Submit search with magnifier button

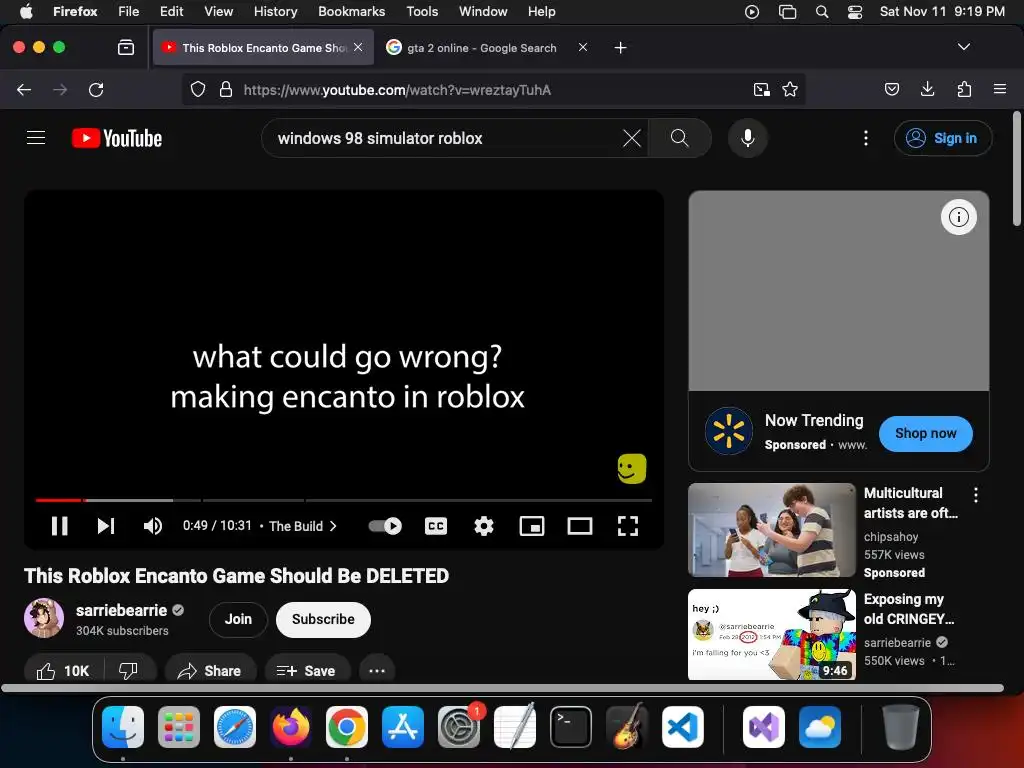[680, 138]
